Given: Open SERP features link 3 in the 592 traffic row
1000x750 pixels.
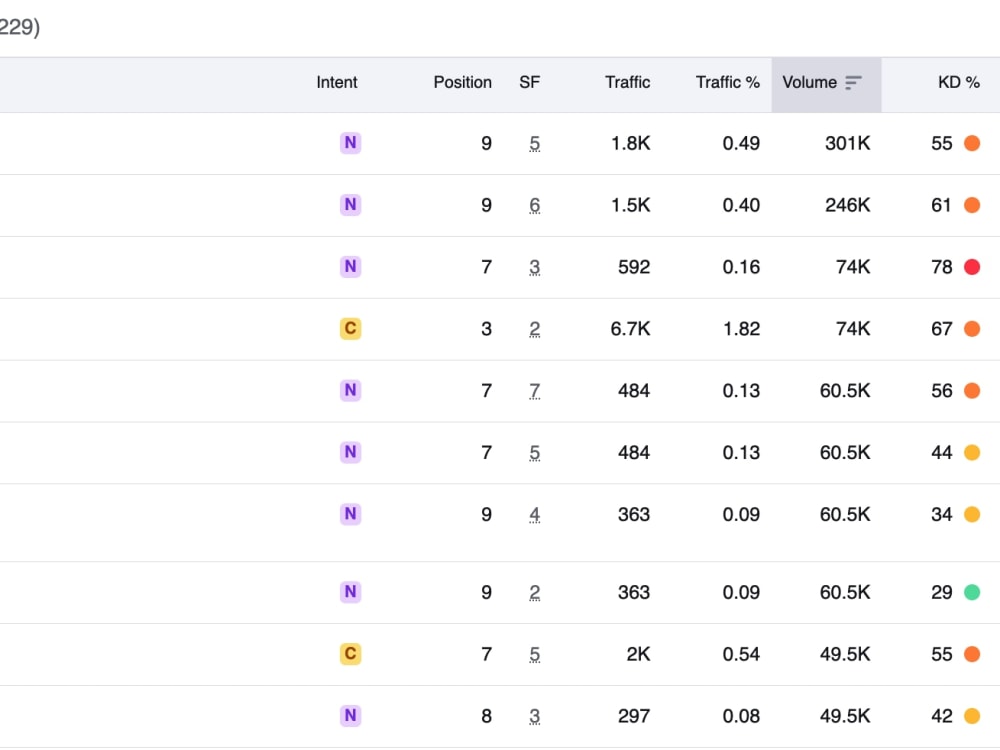Looking at the screenshot, I should (534, 268).
